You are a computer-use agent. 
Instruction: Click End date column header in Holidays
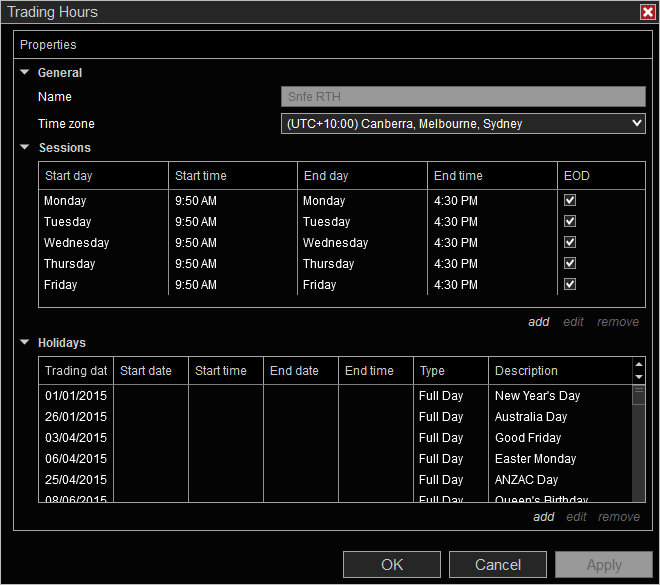[301, 370]
